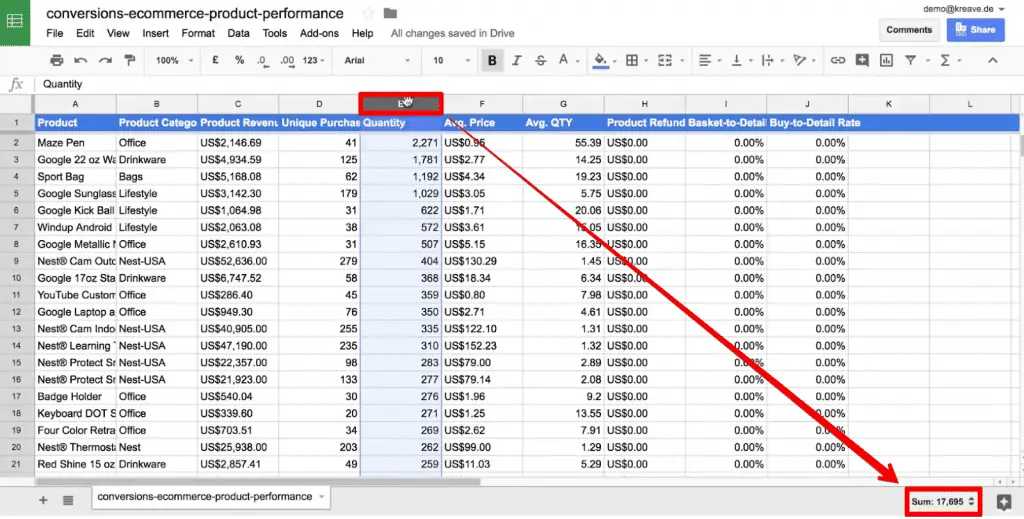Image resolution: width=1024 pixels, height=519 pixels.
Task: Open the Explore button
Action: pyautogui.click(x=1004, y=501)
